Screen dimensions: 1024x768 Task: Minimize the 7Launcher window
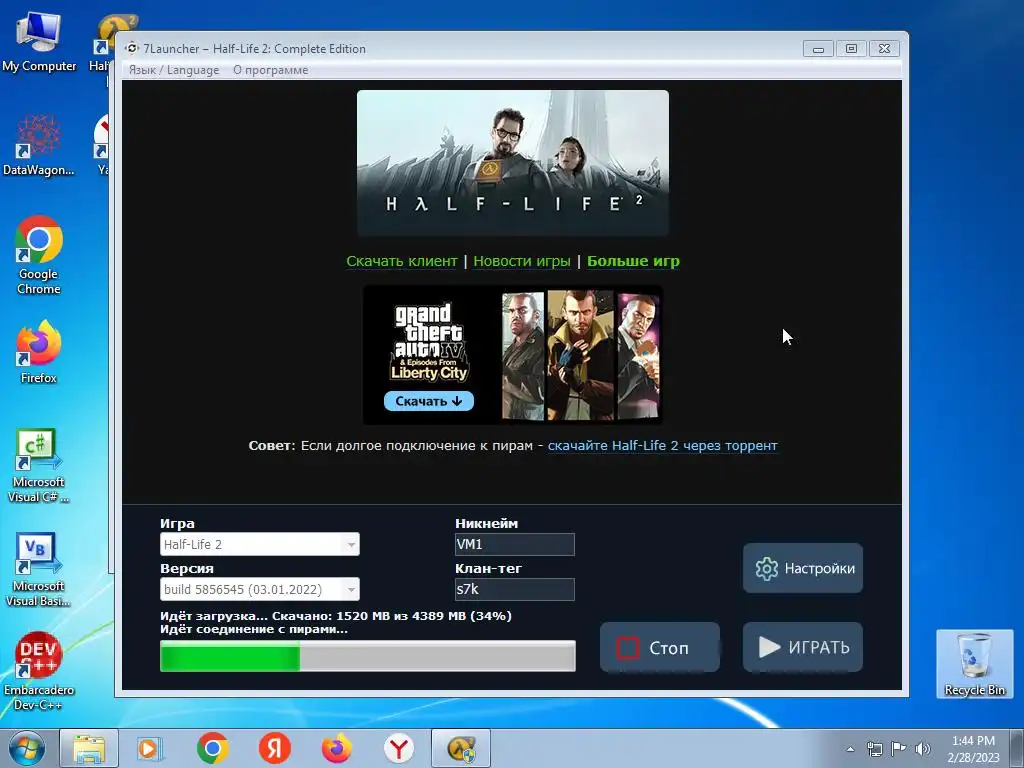click(x=818, y=48)
